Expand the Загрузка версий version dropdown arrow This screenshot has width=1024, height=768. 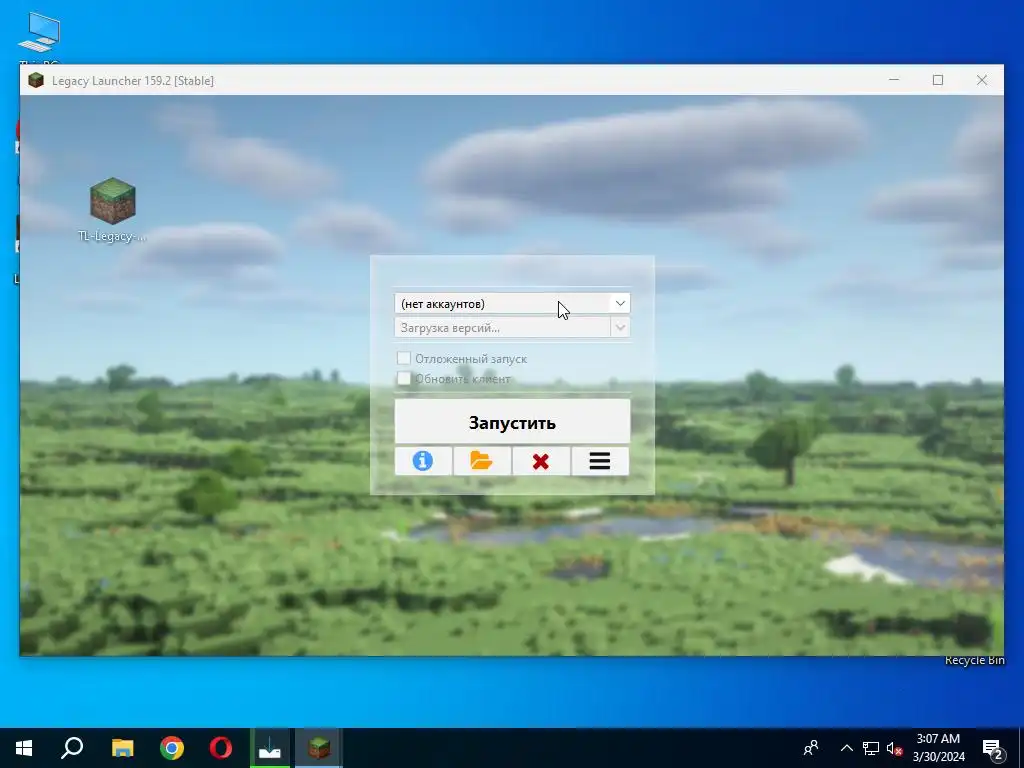(620, 327)
